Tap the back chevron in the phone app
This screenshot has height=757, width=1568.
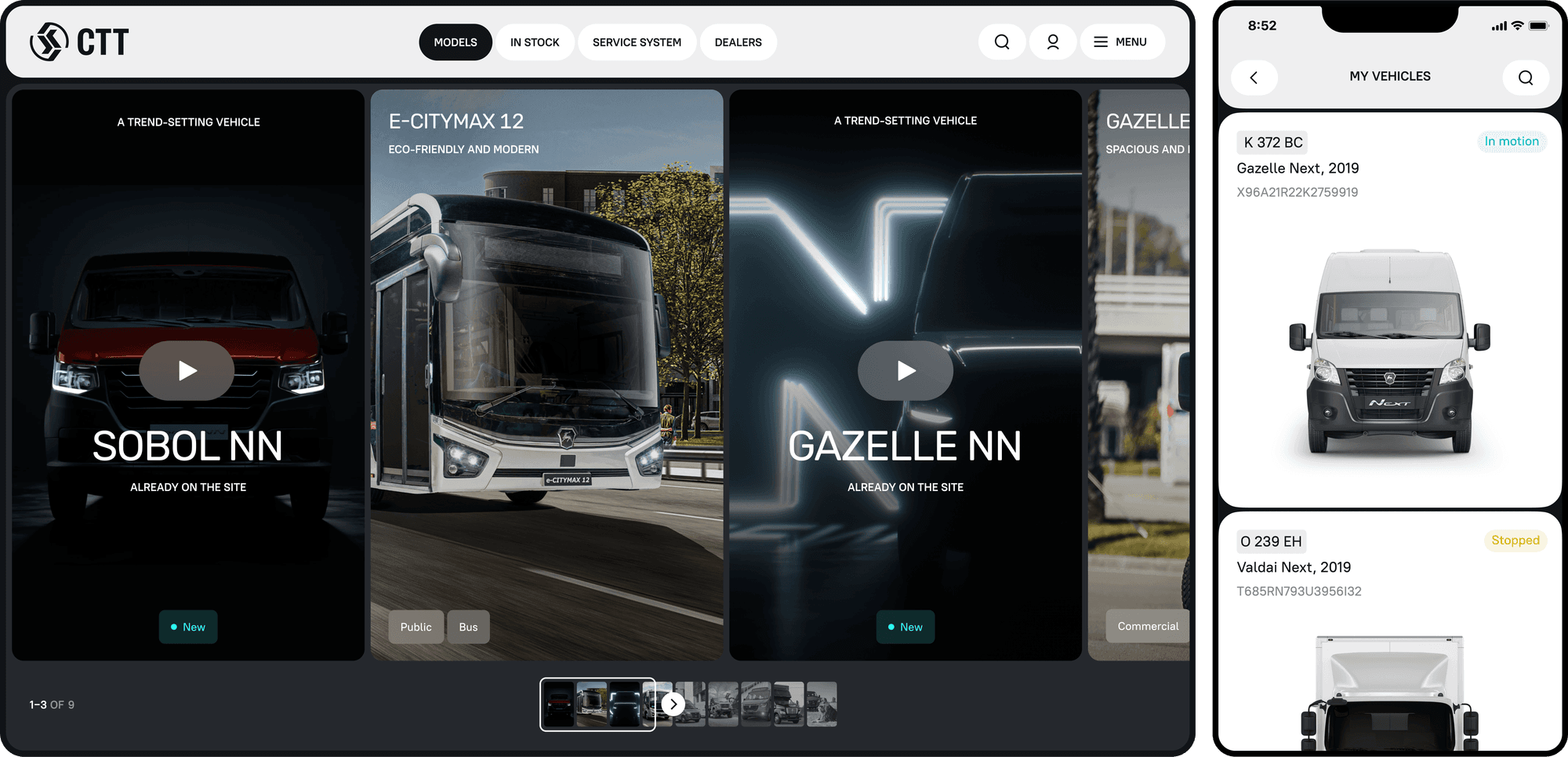[x=1254, y=77]
